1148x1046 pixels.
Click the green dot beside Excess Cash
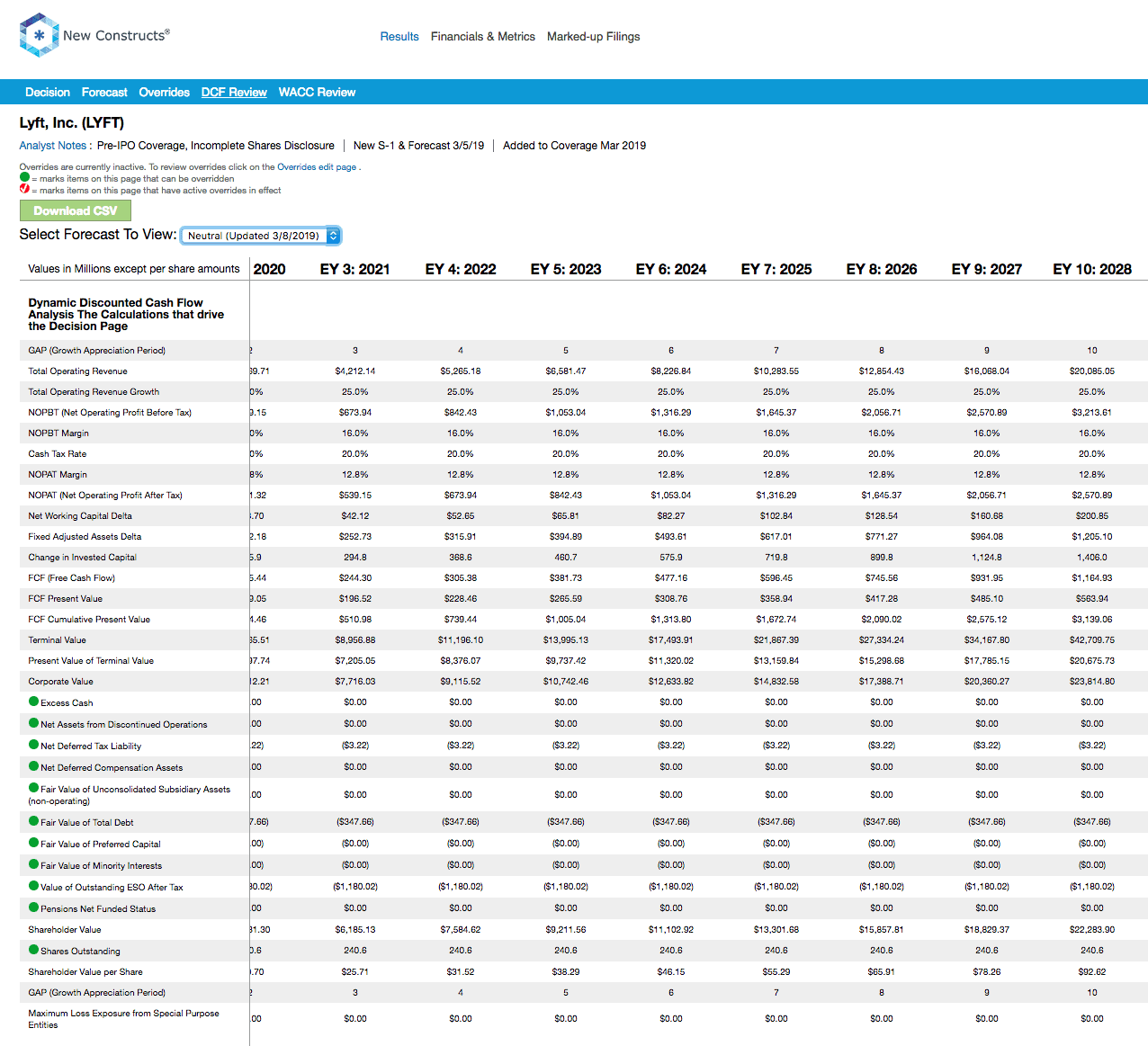pos(34,702)
